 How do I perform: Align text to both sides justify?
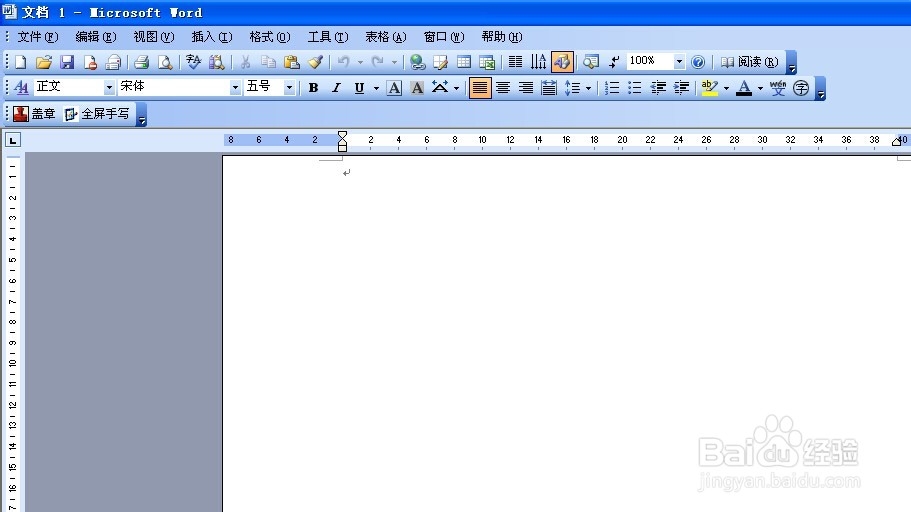pyautogui.click(x=480, y=88)
